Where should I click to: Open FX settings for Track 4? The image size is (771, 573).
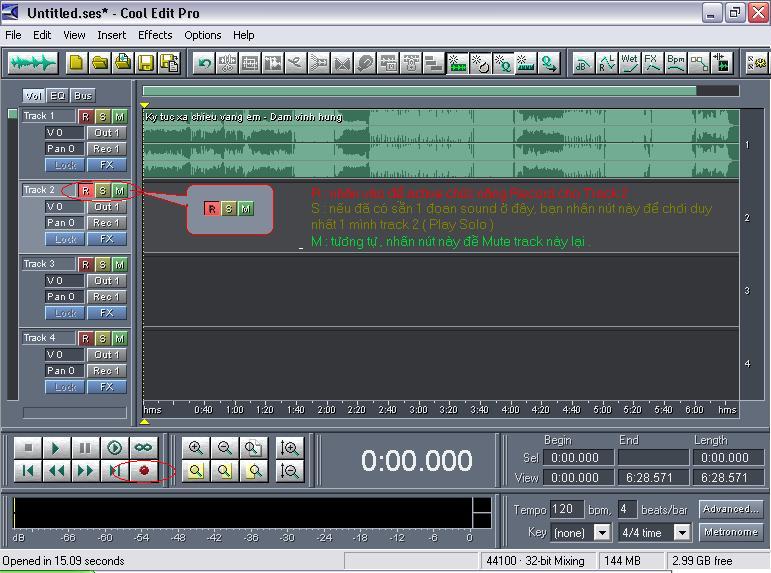coord(107,387)
